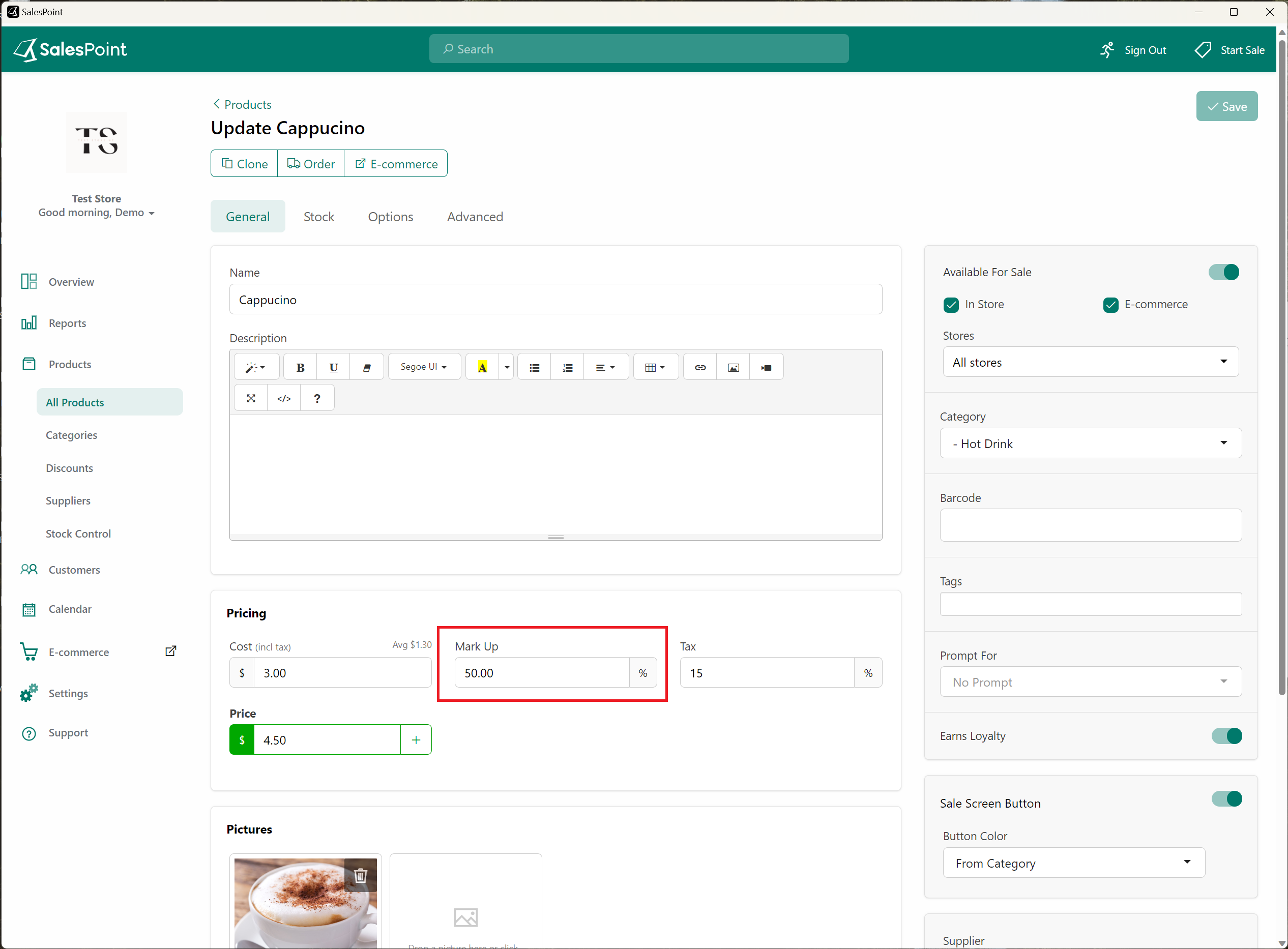Select the yellow font highlight color
The width and height of the screenshot is (1288, 949).
[x=483, y=367]
